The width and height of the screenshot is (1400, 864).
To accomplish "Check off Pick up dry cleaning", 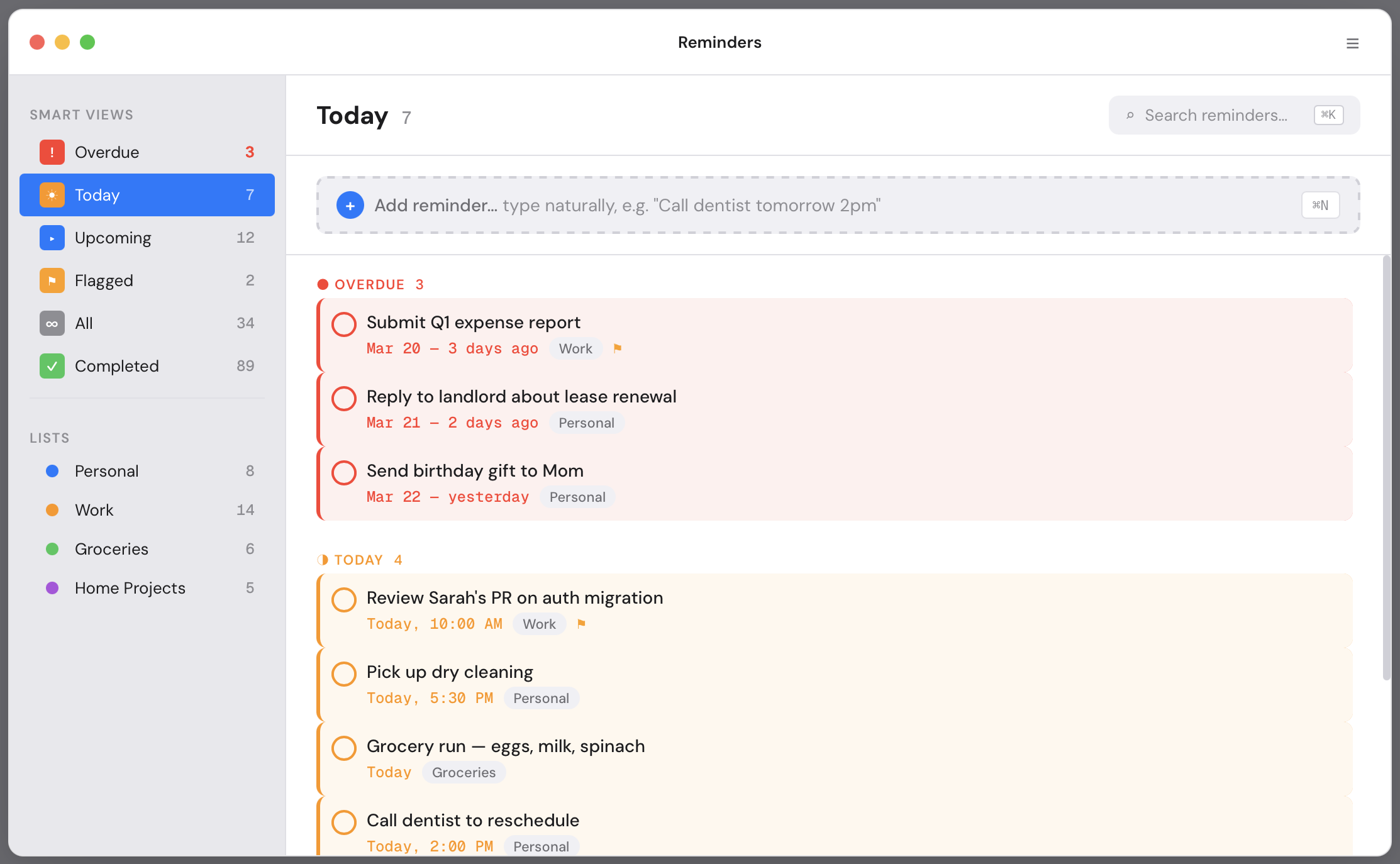I will click(x=344, y=674).
